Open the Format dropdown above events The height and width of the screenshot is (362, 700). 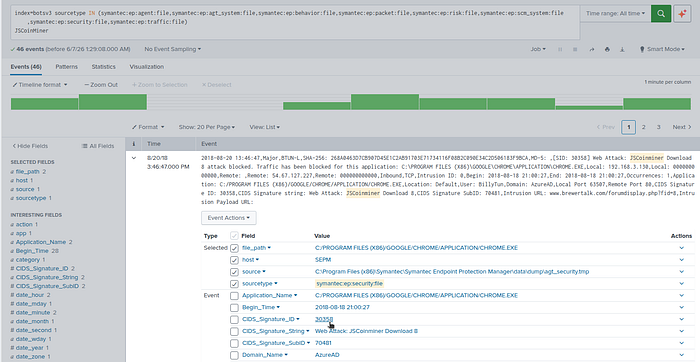click(x=148, y=127)
